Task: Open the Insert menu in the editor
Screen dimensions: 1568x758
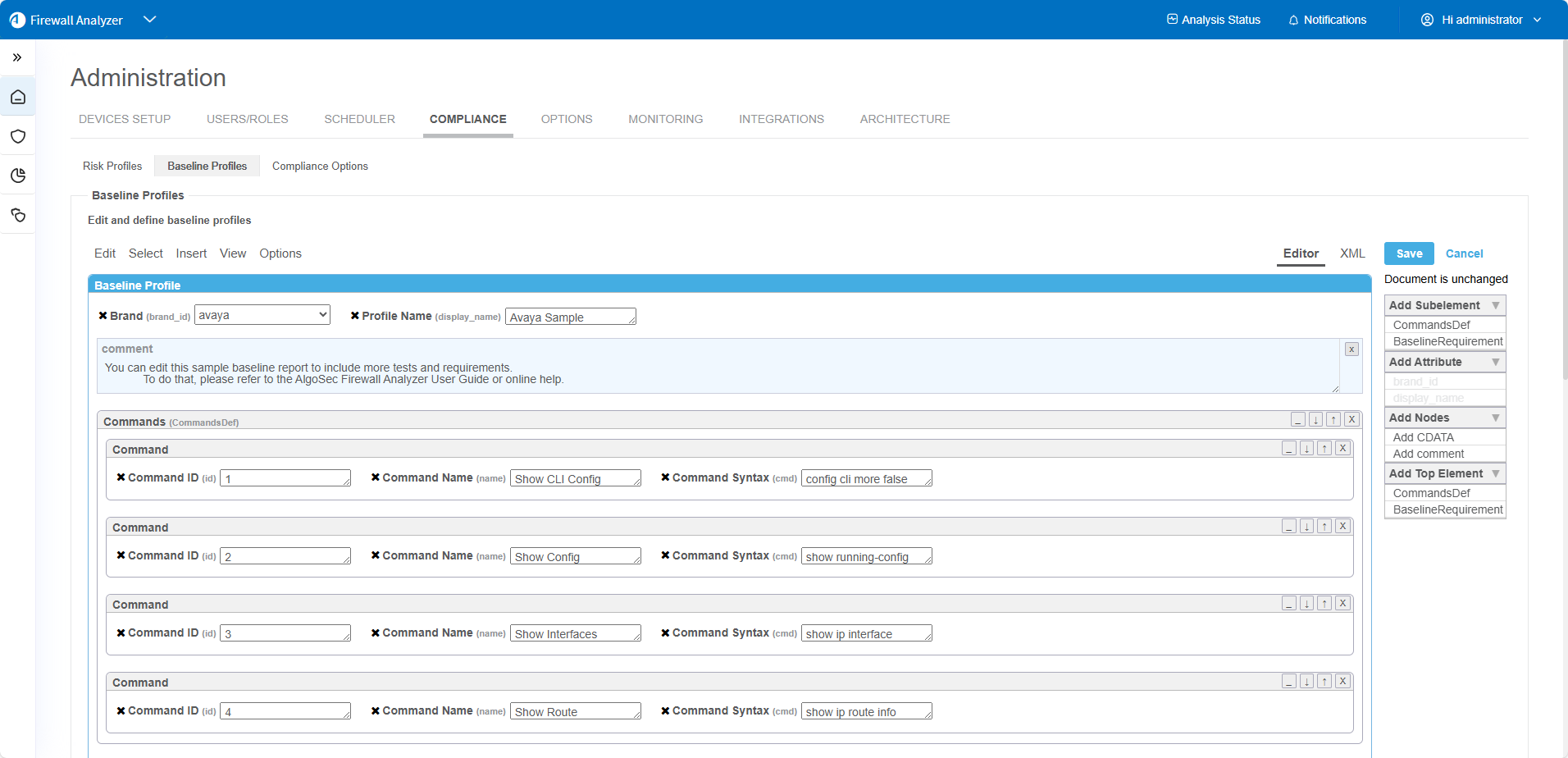Action: pos(191,253)
